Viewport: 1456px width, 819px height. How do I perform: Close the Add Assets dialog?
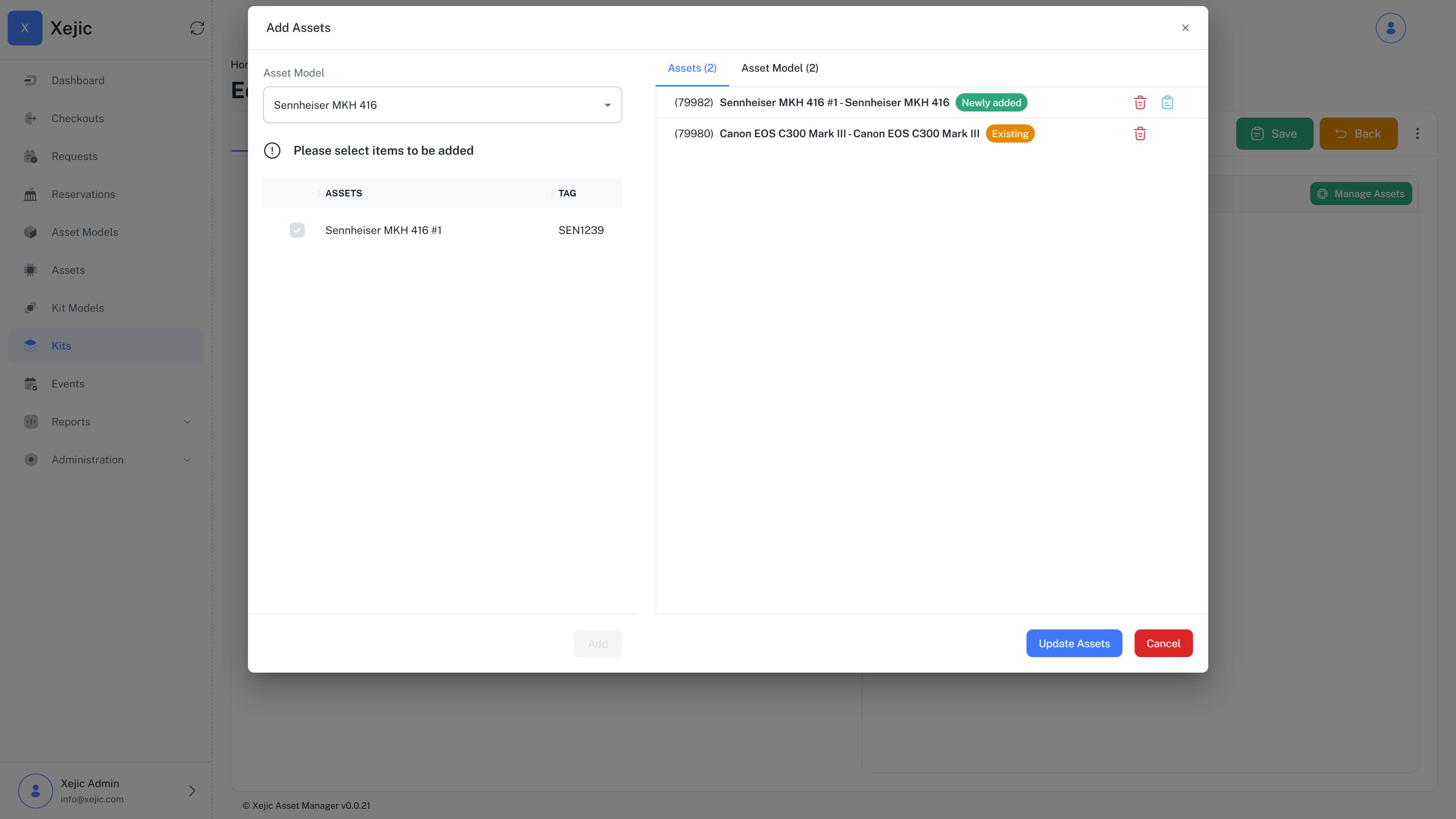point(1185,28)
